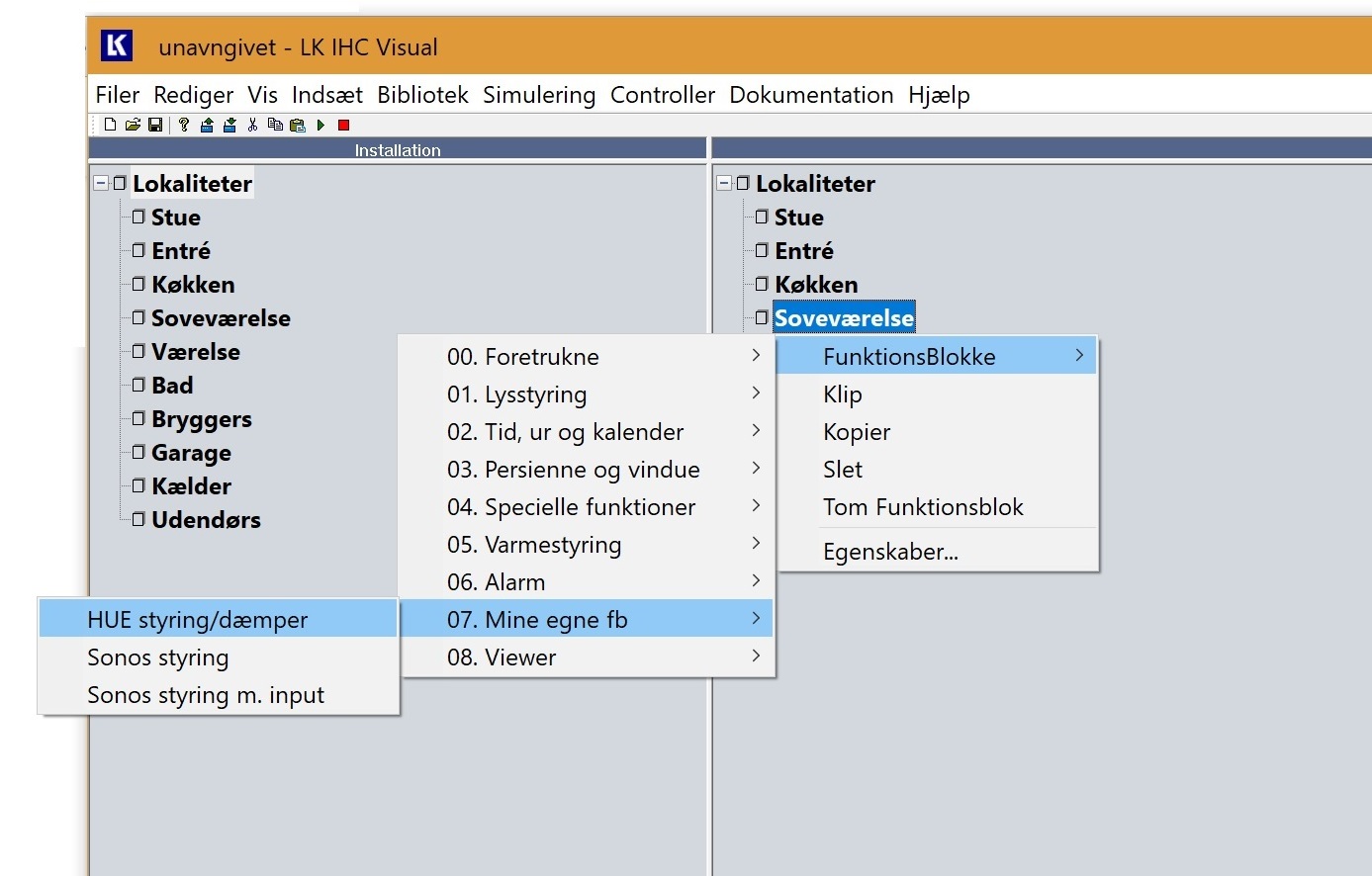Click the scissors Cut icon
The image size is (1372, 876).
252,125
